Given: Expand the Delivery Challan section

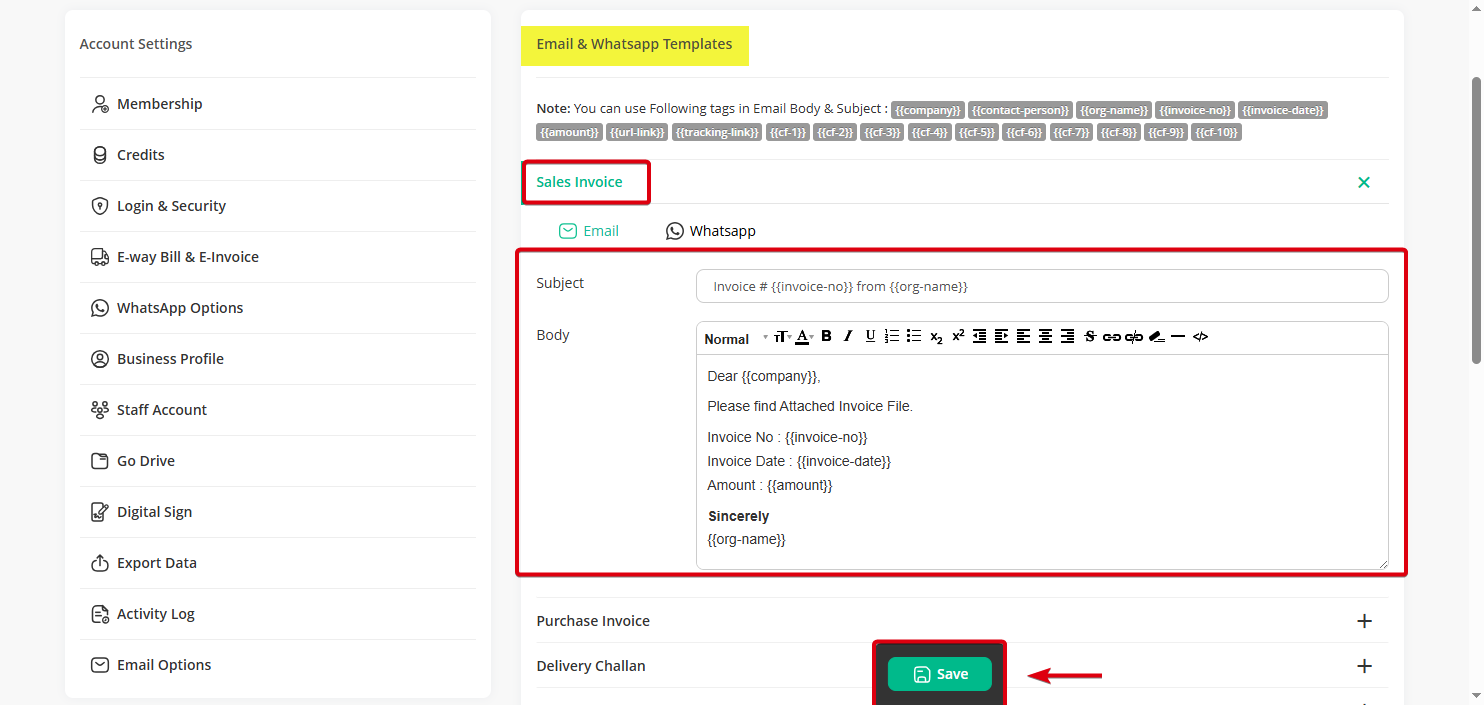Looking at the screenshot, I should point(1364,666).
